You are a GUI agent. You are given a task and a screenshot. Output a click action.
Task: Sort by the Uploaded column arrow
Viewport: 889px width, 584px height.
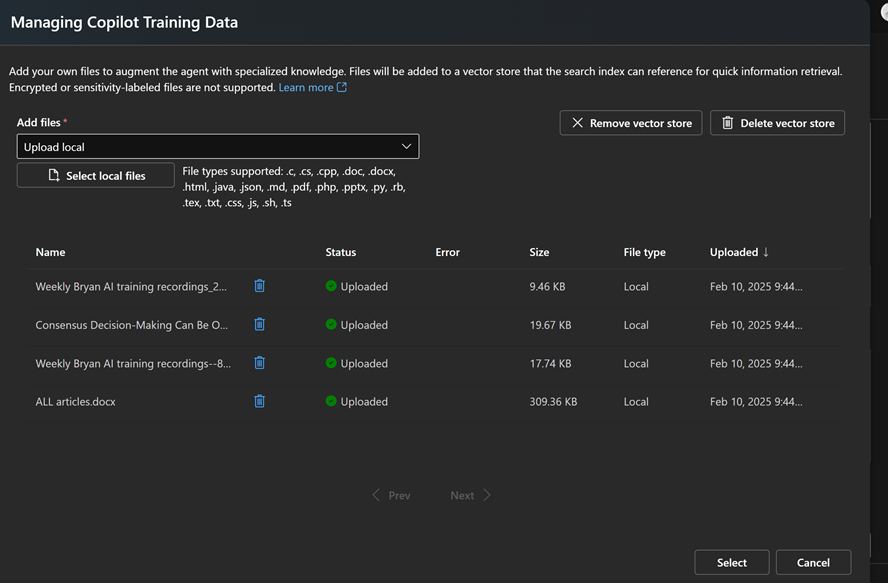(766, 252)
